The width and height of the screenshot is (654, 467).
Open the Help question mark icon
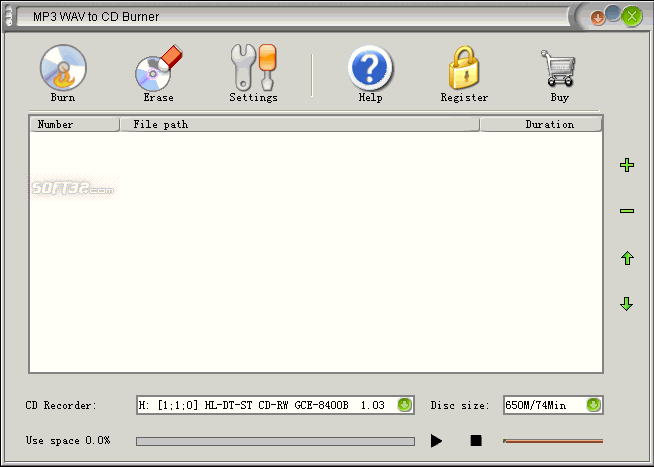(370, 68)
